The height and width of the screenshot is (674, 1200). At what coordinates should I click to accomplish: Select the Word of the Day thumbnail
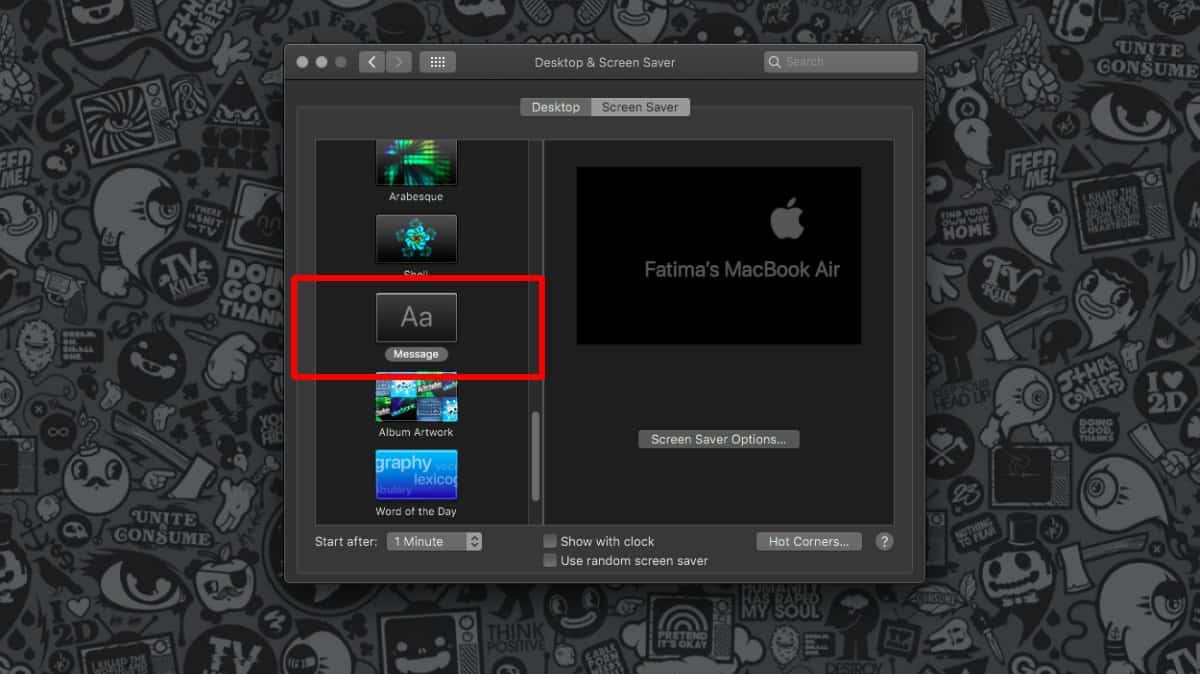coord(416,475)
